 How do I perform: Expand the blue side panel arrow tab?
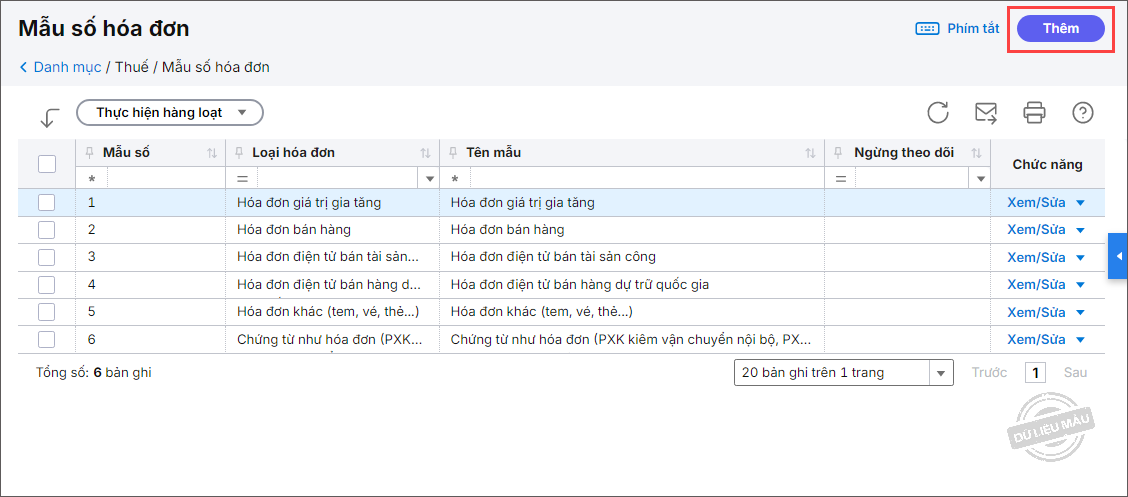(x=1118, y=257)
